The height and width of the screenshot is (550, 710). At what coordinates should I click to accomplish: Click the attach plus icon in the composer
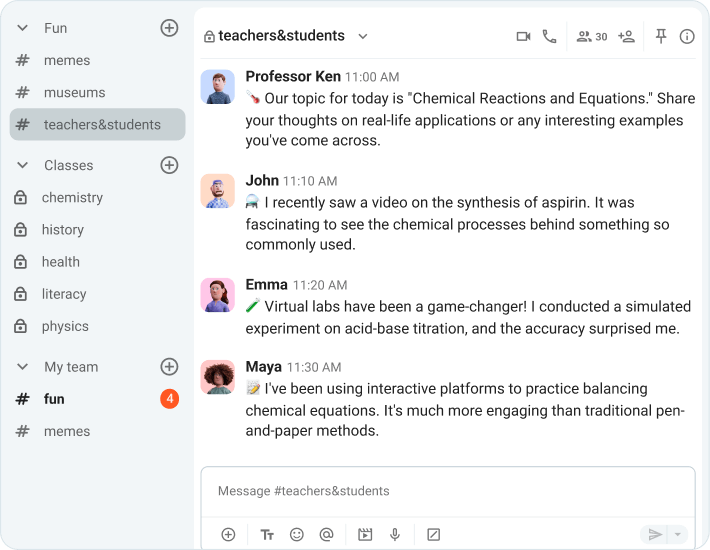(228, 534)
